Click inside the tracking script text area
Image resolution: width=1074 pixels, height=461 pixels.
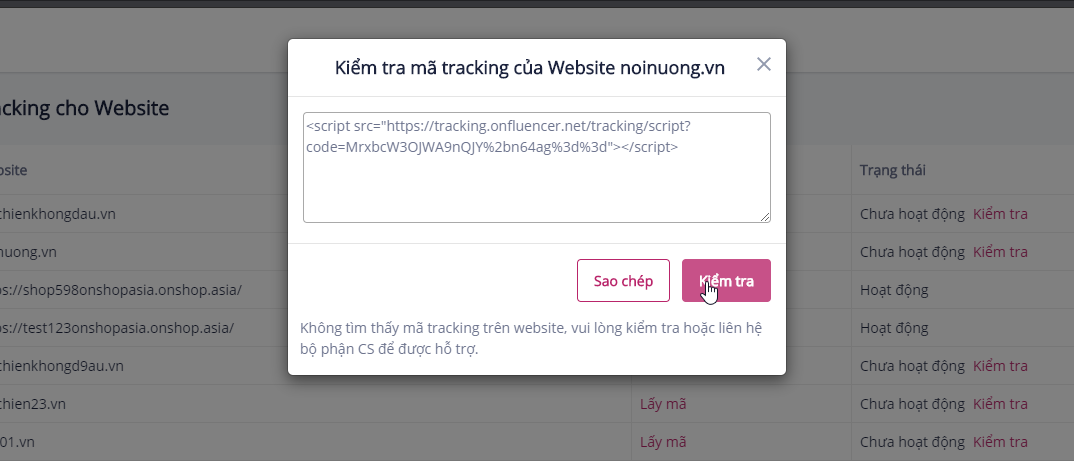537,167
